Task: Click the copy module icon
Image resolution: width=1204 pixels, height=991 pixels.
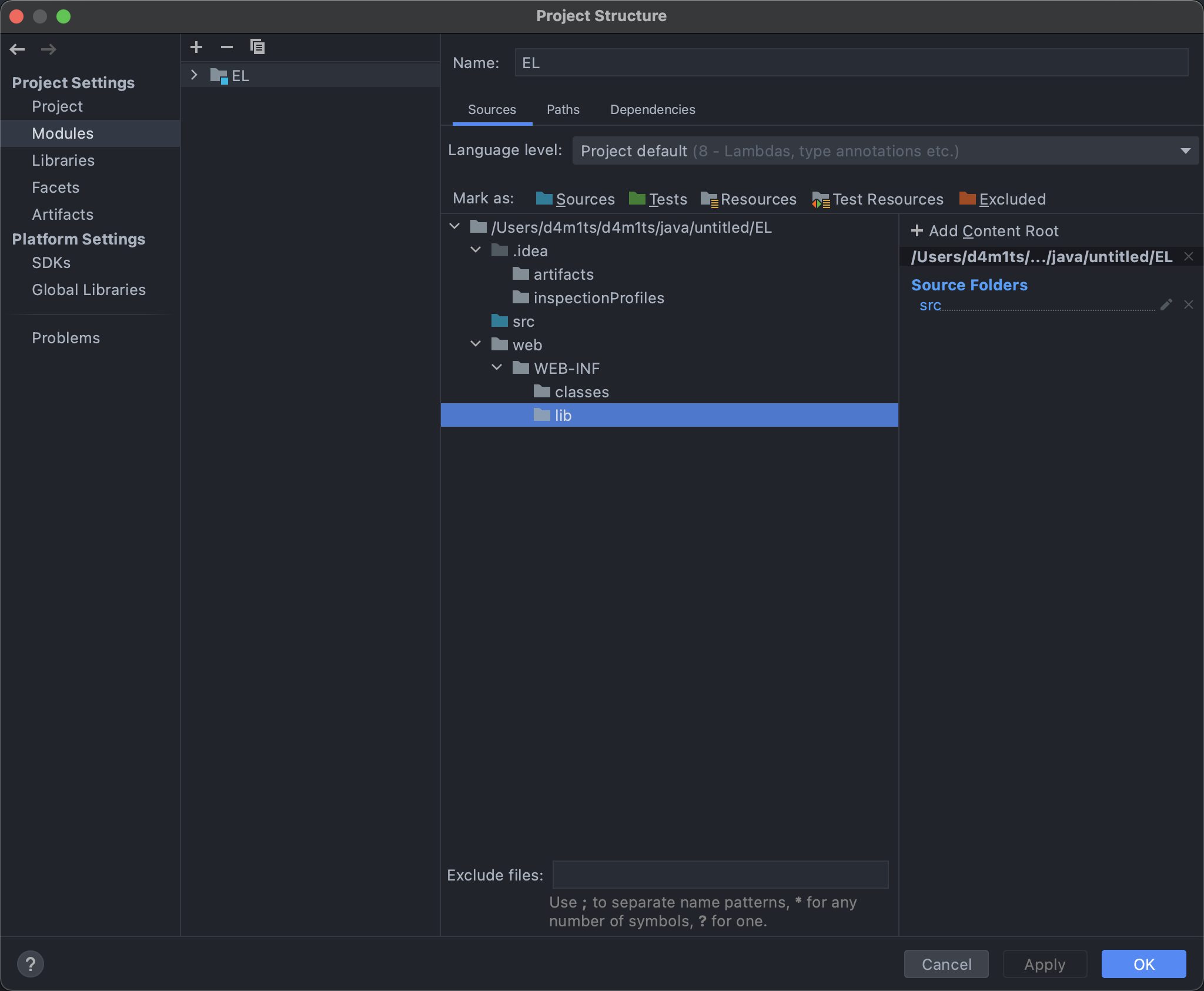Action: click(257, 47)
